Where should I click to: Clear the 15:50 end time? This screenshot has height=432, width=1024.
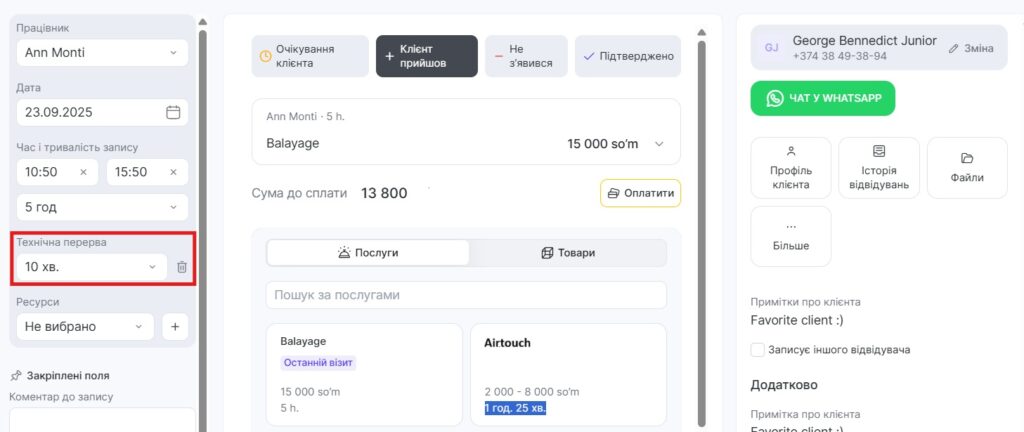click(173, 172)
